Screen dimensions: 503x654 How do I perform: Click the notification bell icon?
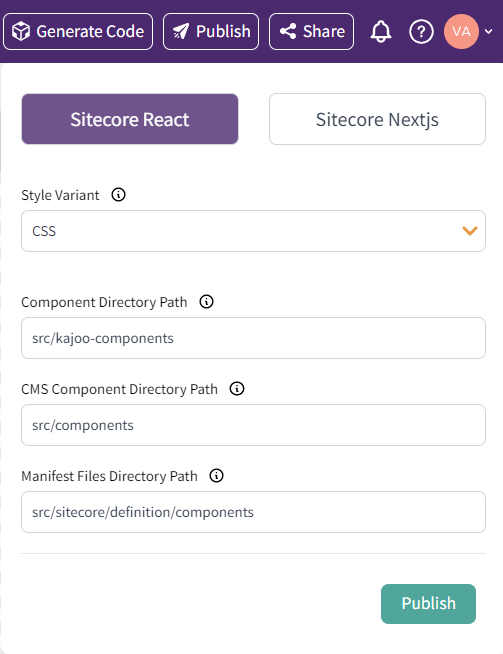[x=380, y=32]
